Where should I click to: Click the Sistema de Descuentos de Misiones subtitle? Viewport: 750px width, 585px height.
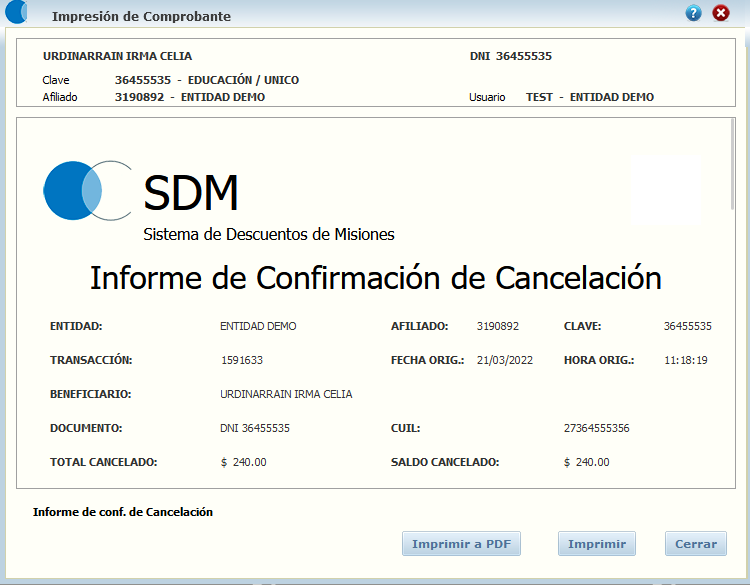tap(269, 234)
